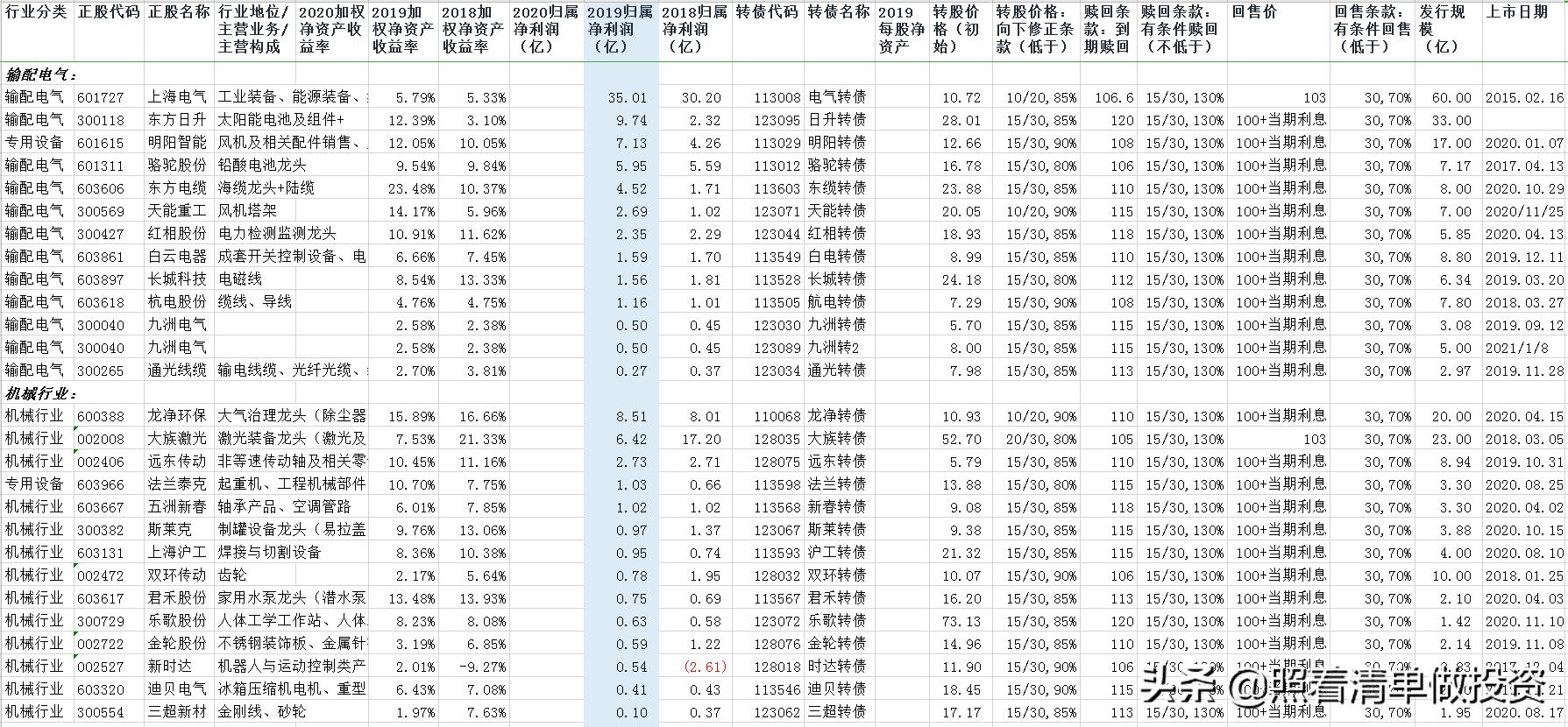The image size is (1568, 727).
Task: Select the 电气转债 bond name cell
Action: tap(837, 97)
